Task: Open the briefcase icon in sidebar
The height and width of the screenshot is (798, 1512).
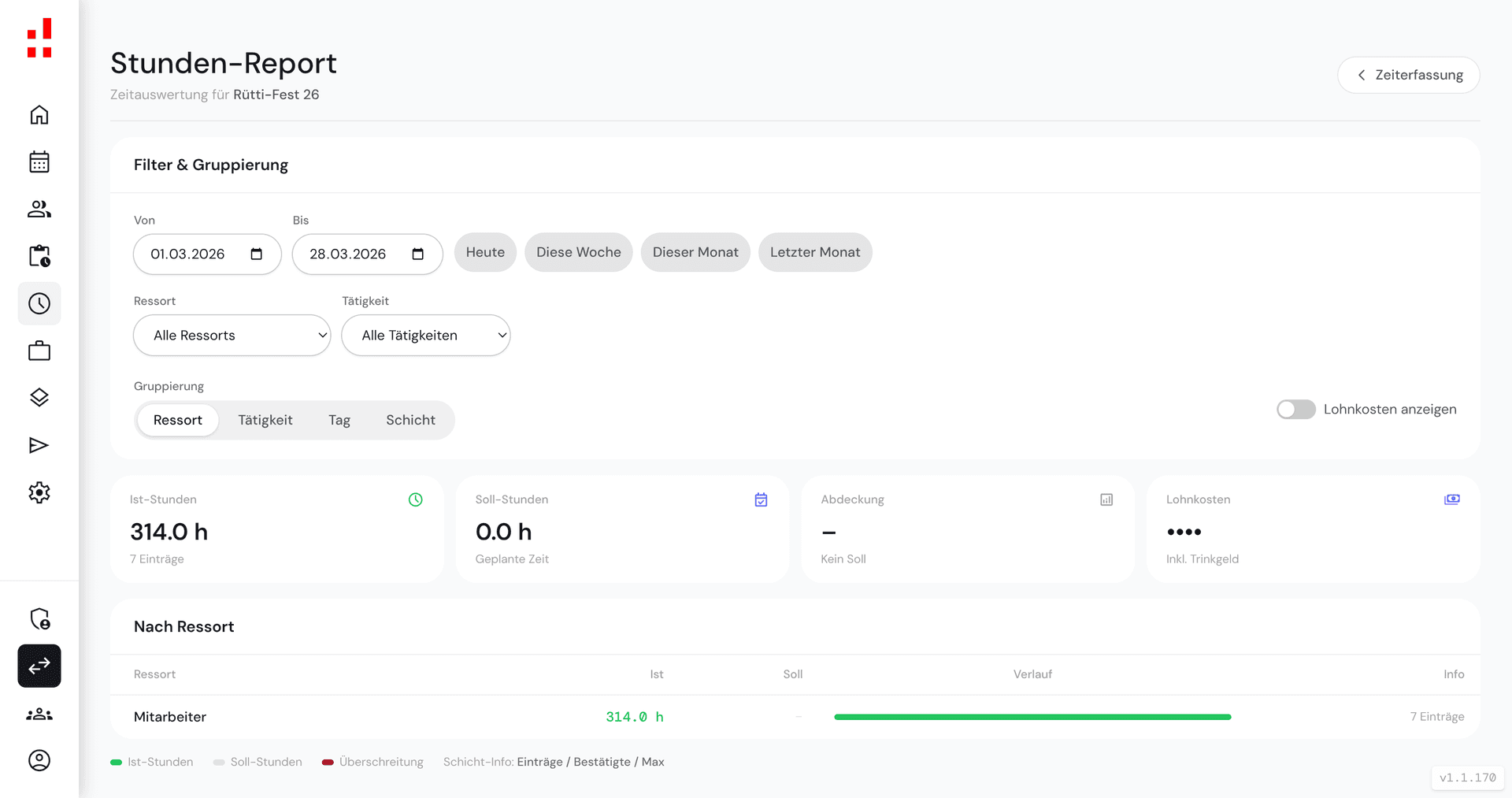Action: point(39,351)
